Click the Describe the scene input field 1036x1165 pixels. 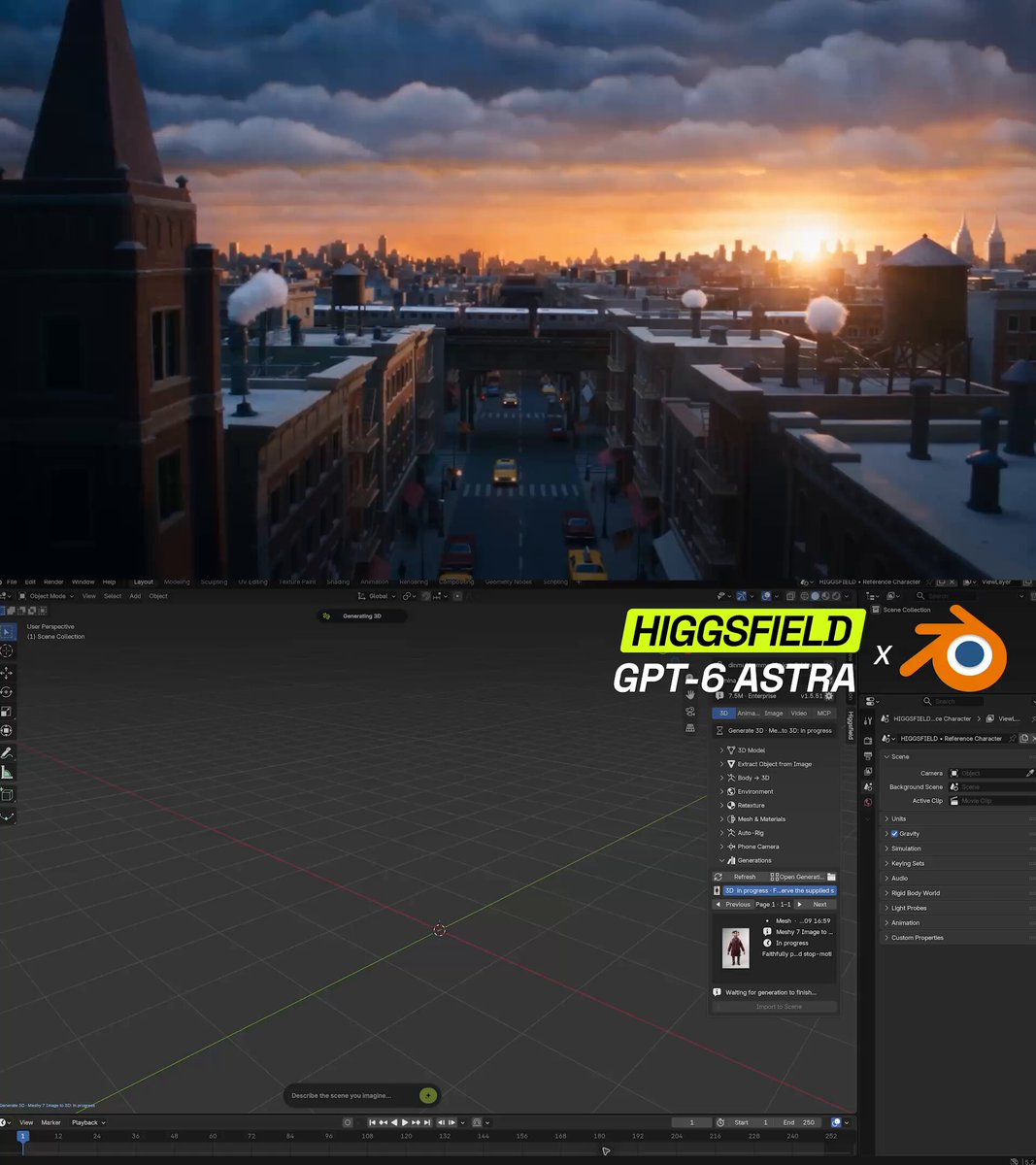[351, 1095]
